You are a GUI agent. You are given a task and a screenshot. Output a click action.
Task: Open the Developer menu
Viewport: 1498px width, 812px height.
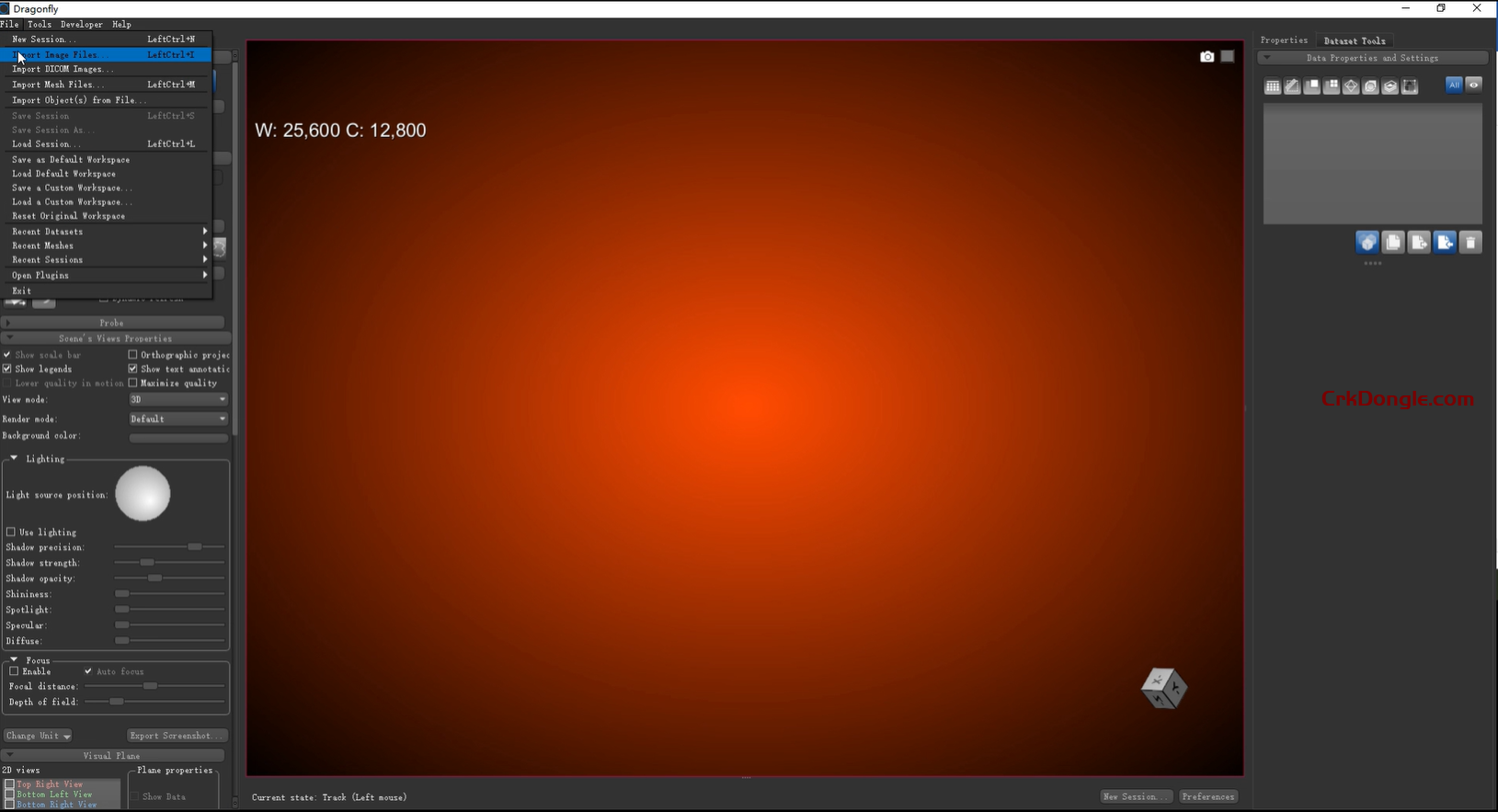click(82, 25)
